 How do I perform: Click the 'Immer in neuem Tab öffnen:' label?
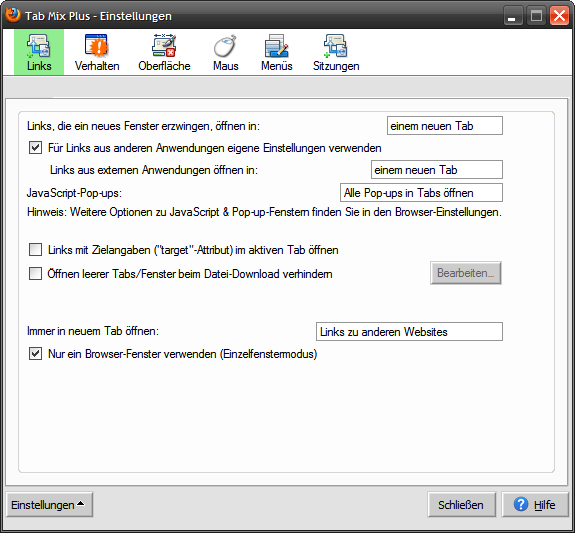(x=93, y=331)
